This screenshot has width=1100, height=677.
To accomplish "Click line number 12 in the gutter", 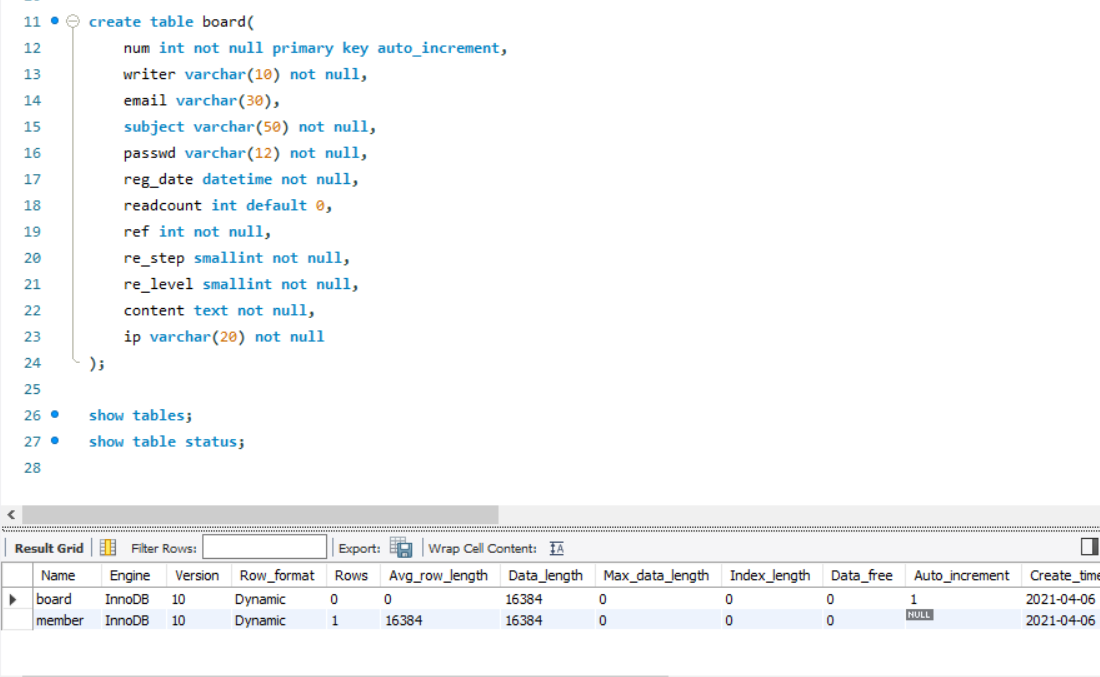I will pos(32,48).
